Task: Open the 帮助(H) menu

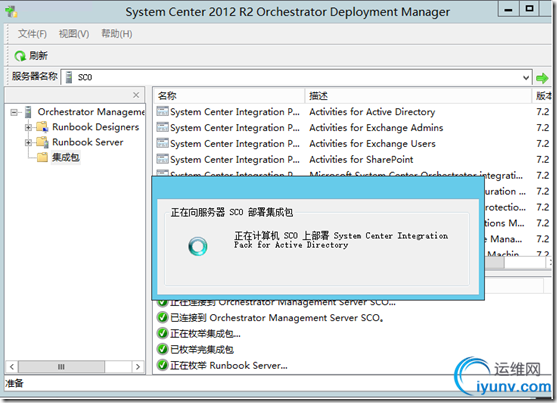Action: tap(117, 34)
